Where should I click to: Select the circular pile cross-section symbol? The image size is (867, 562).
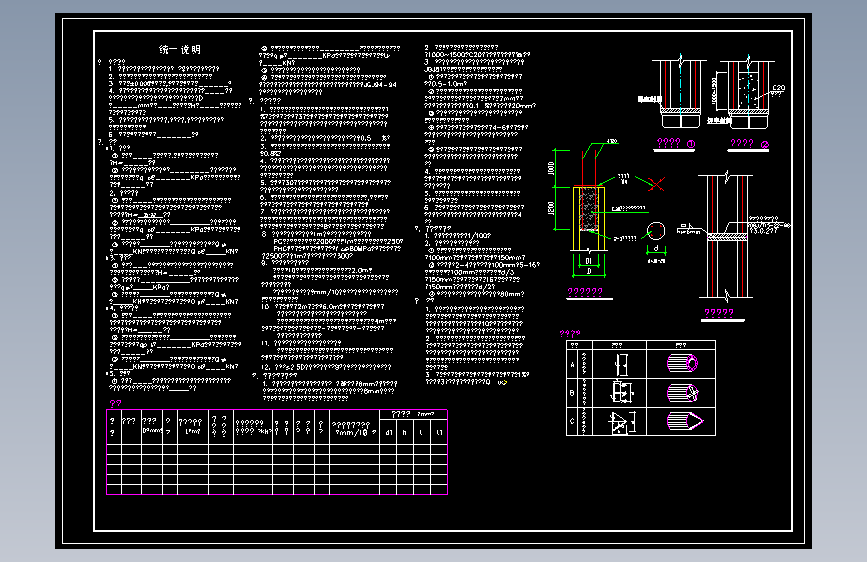[656, 231]
